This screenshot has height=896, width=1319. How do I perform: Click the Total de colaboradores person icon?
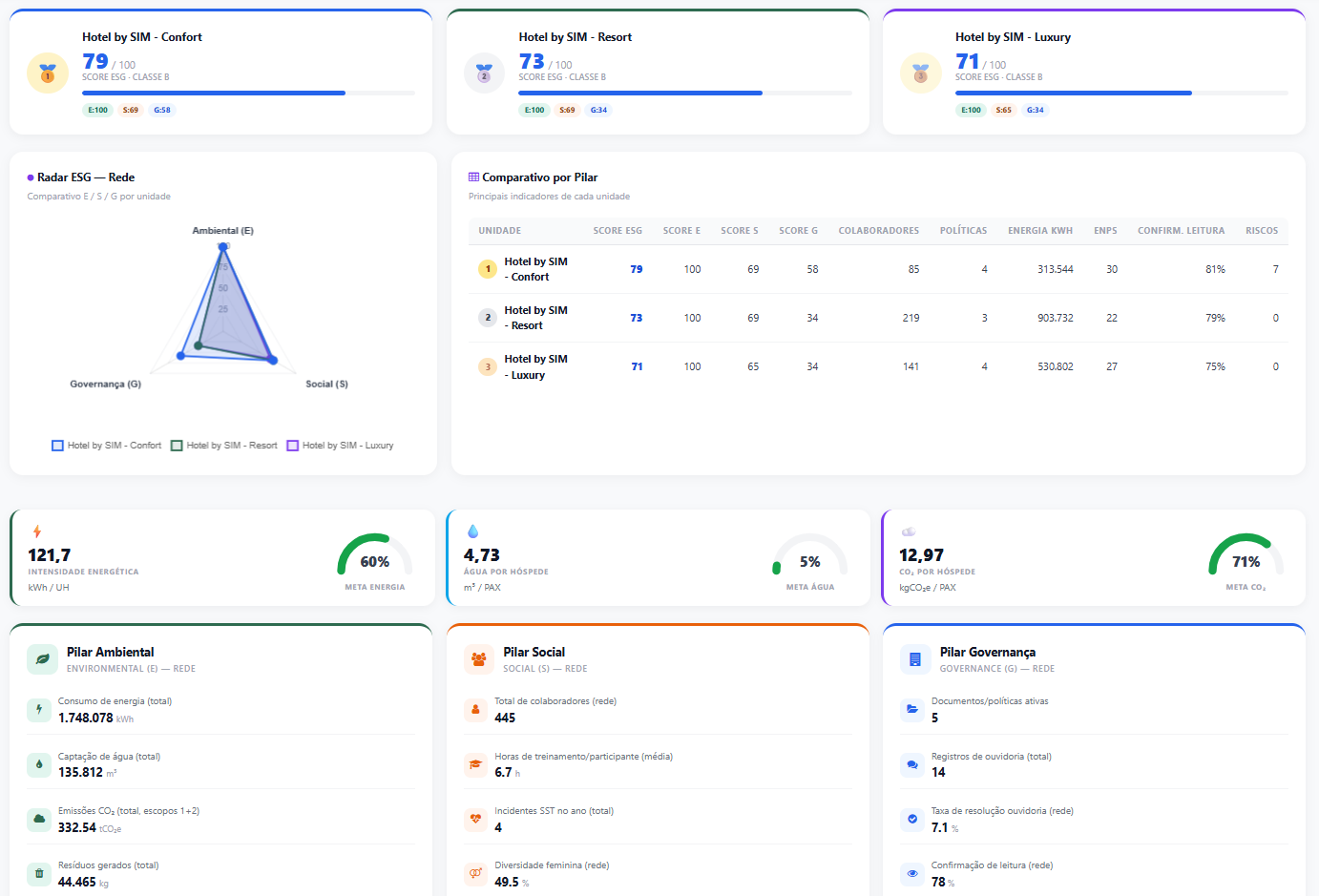tap(475, 710)
